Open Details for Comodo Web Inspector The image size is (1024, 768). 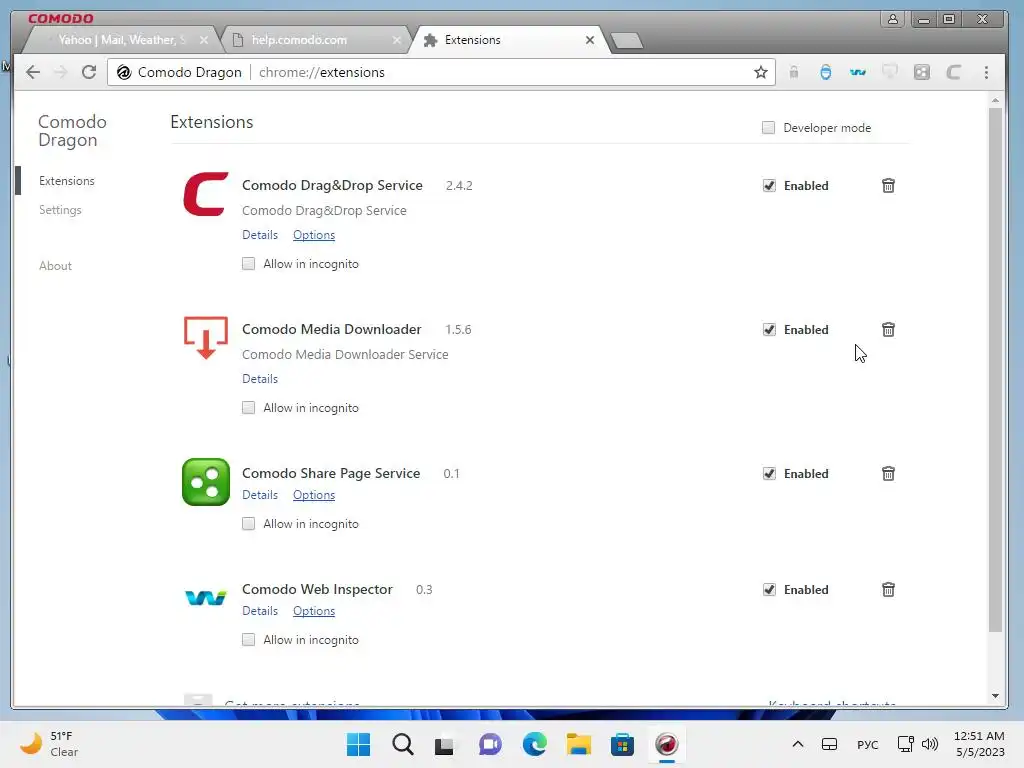(260, 611)
